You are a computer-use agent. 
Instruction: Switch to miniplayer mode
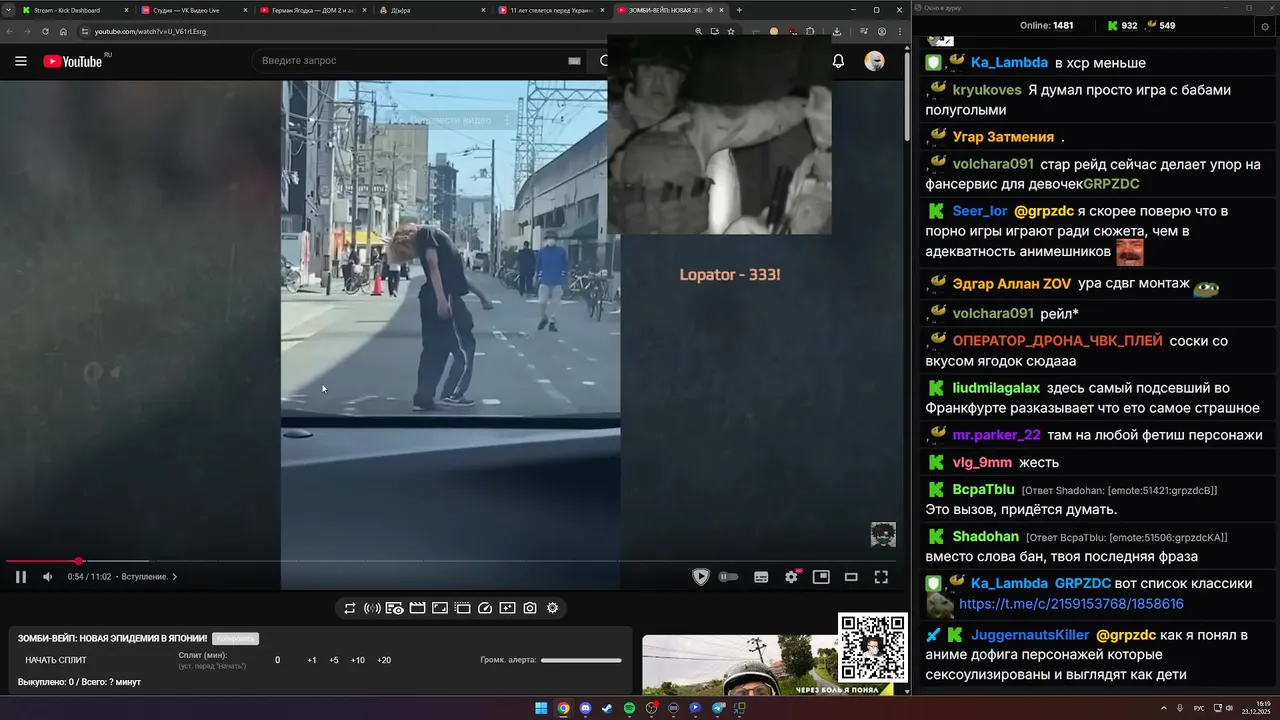coord(821,577)
